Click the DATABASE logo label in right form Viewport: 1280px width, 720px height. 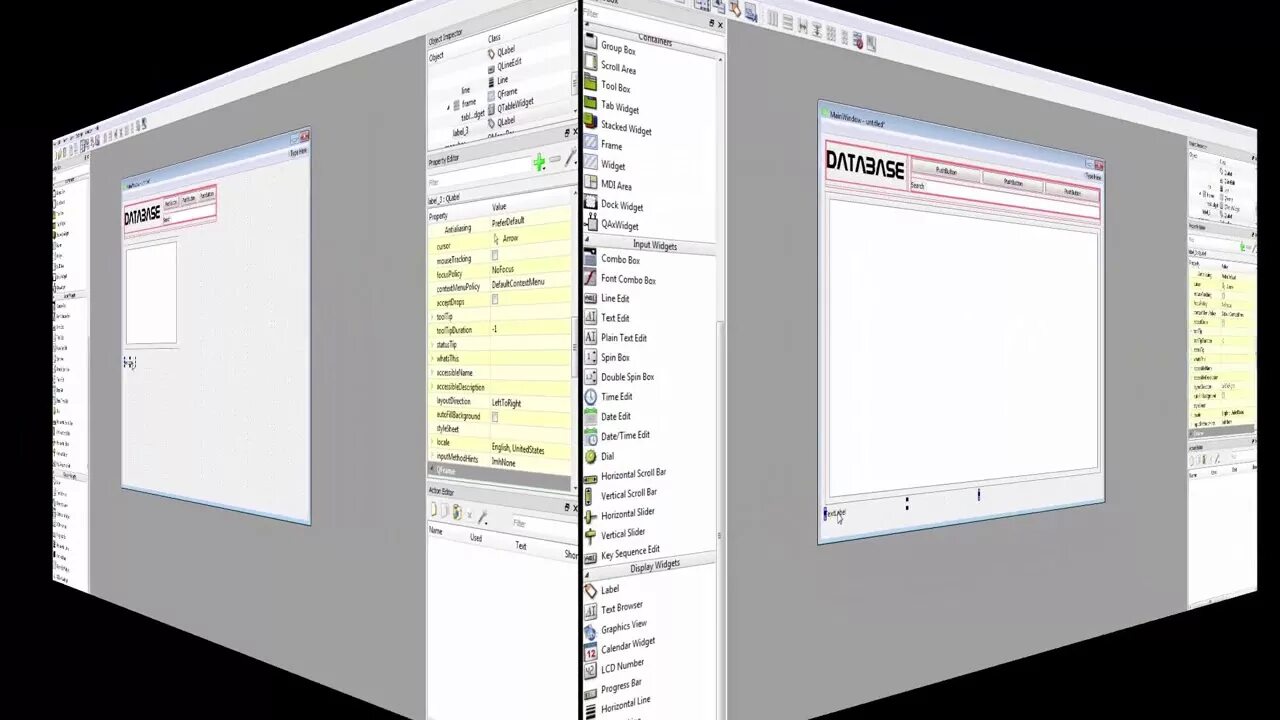(x=866, y=163)
